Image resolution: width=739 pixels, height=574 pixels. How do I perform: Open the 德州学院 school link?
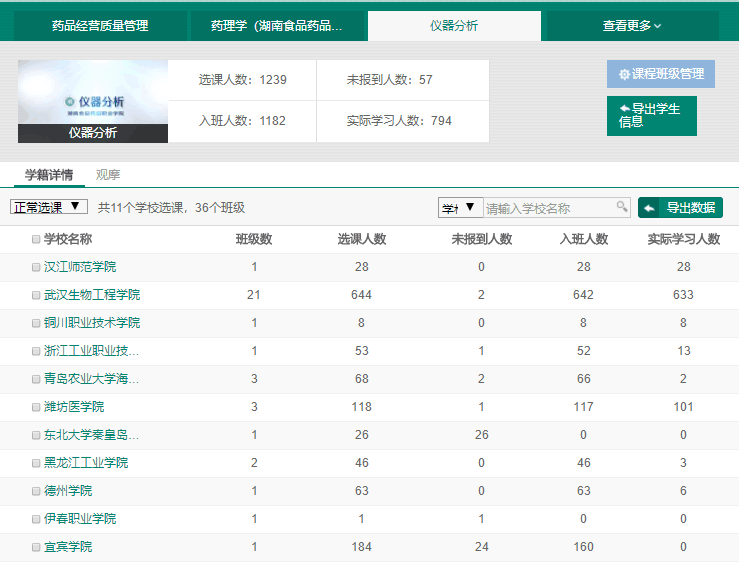(x=68, y=491)
